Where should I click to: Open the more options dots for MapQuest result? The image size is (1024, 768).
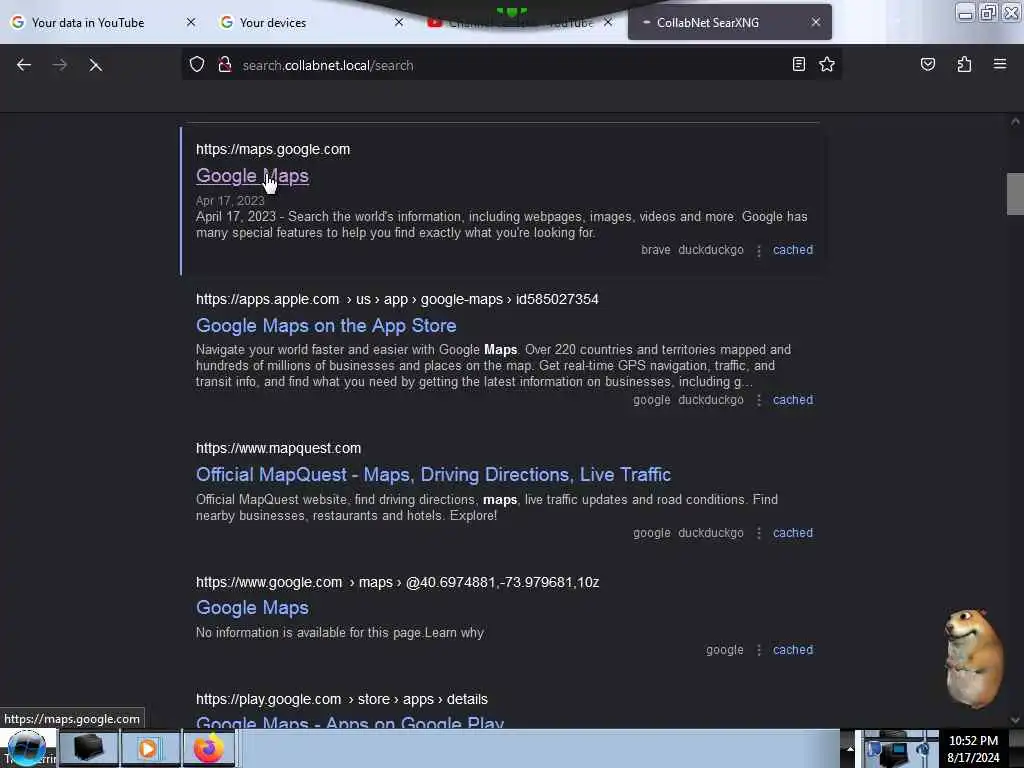(759, 534)
